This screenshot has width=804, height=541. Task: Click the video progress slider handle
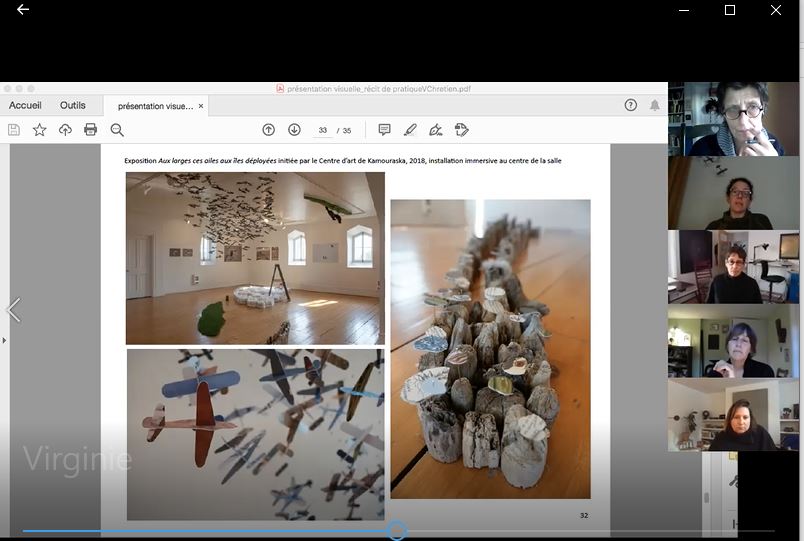coord(397,531)
